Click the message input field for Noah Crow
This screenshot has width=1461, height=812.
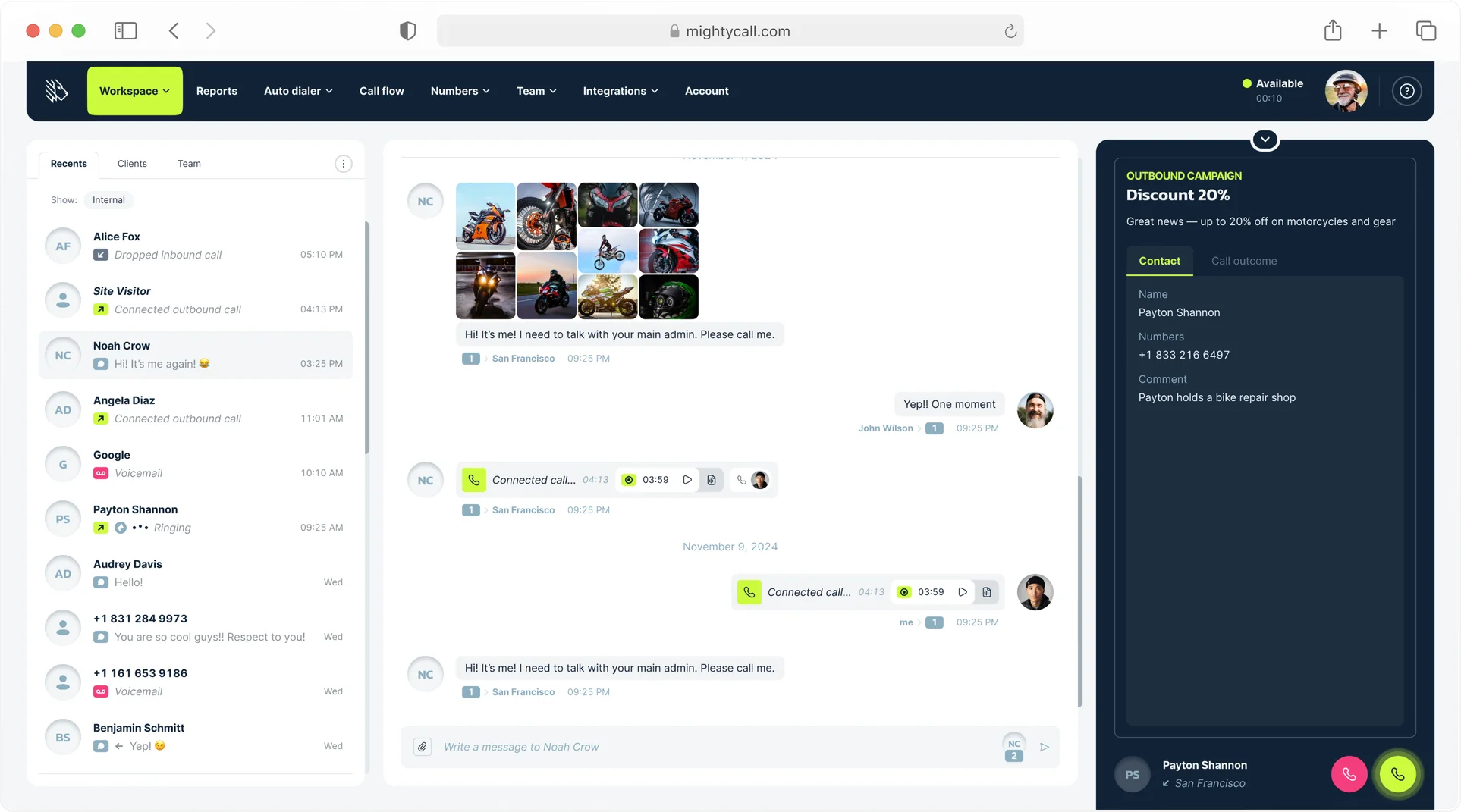pos(717,747)
